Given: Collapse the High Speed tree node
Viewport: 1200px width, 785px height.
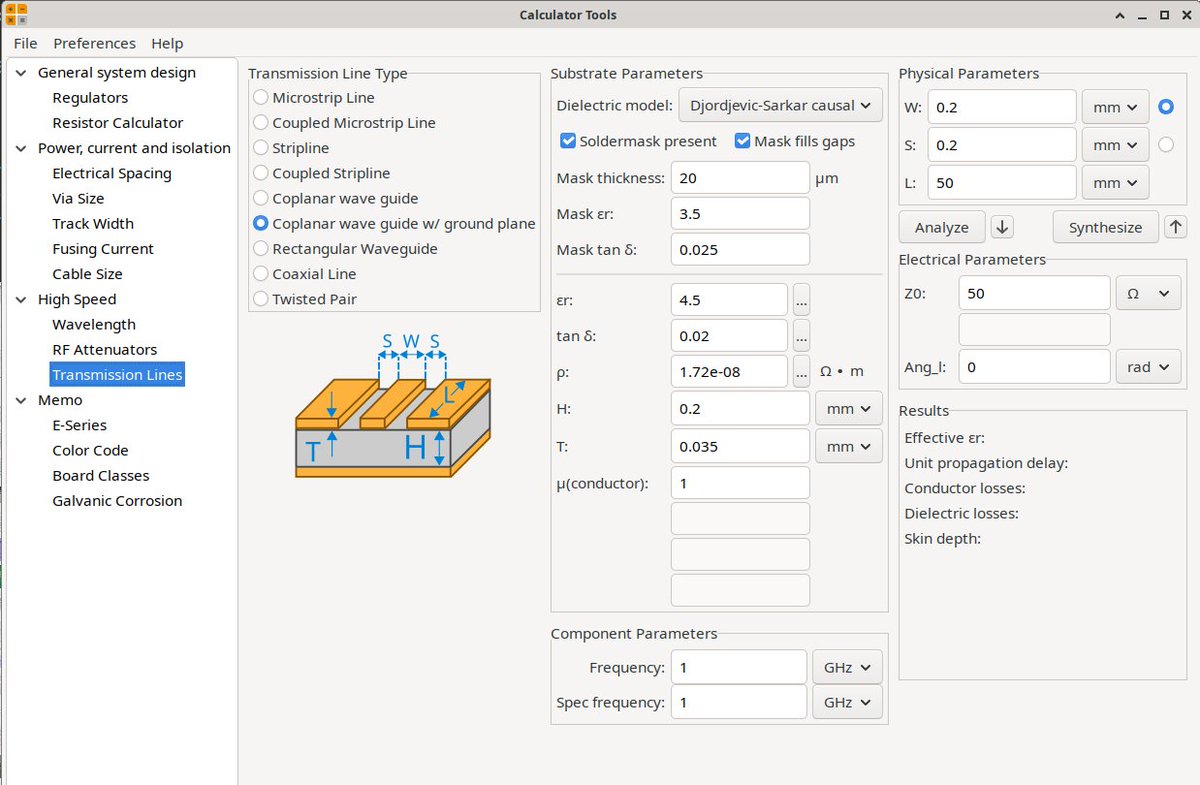Looking at the screenshot, I should click(20, 299).
